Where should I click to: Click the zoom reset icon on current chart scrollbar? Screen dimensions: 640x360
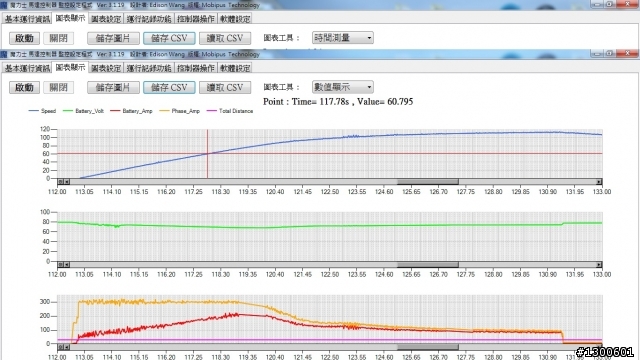[60, 347]
